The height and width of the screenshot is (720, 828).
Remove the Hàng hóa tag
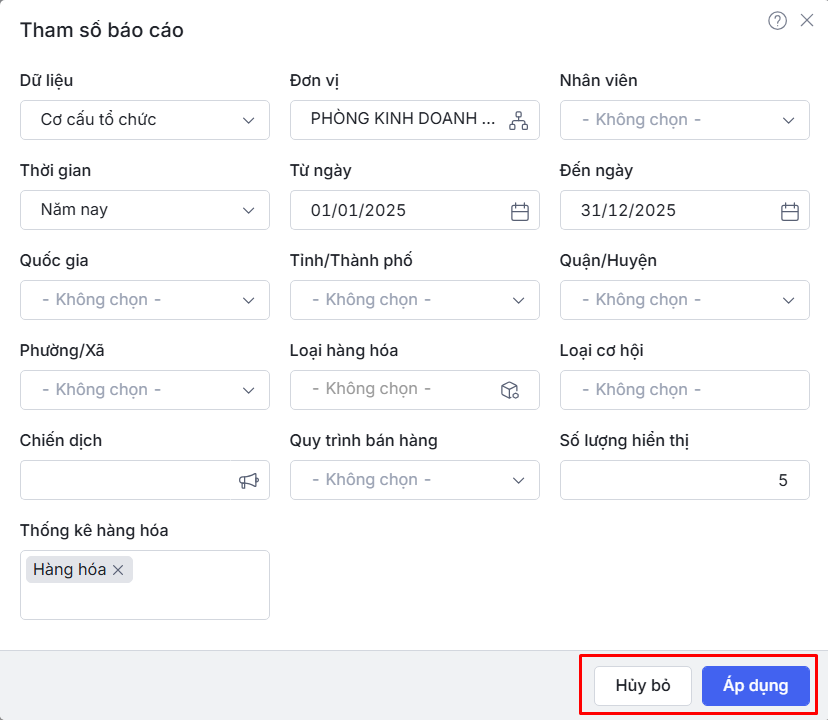(x=118, y=570)
